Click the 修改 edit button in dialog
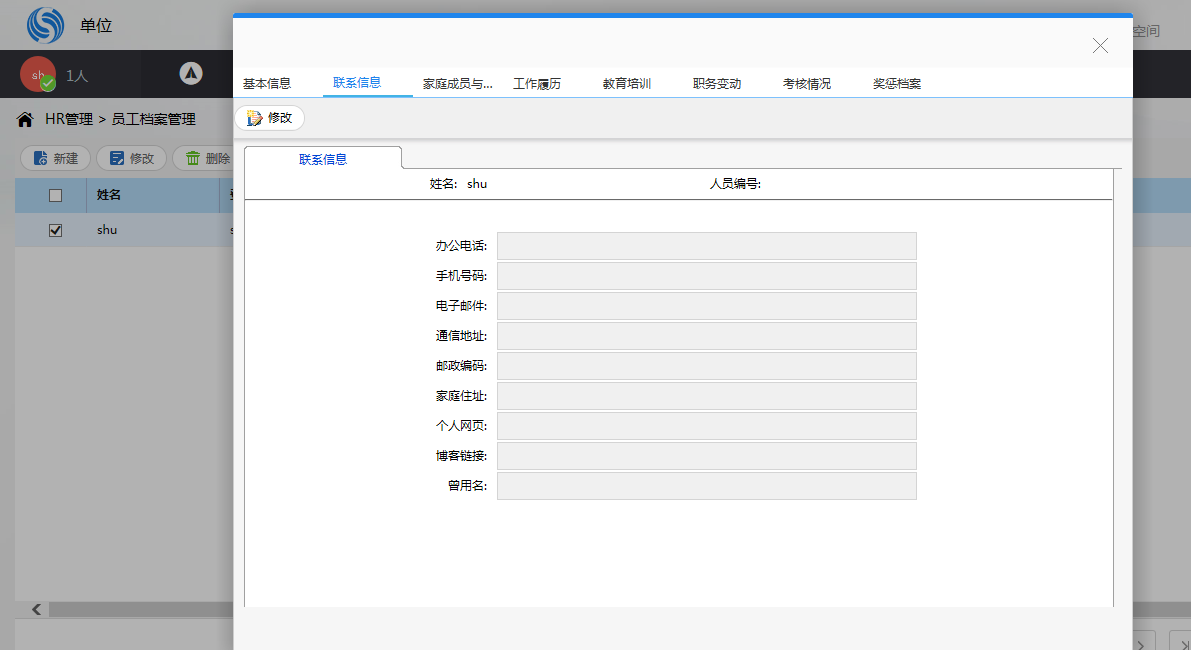The image size is (1191, 650). click(x=269, y=118)
